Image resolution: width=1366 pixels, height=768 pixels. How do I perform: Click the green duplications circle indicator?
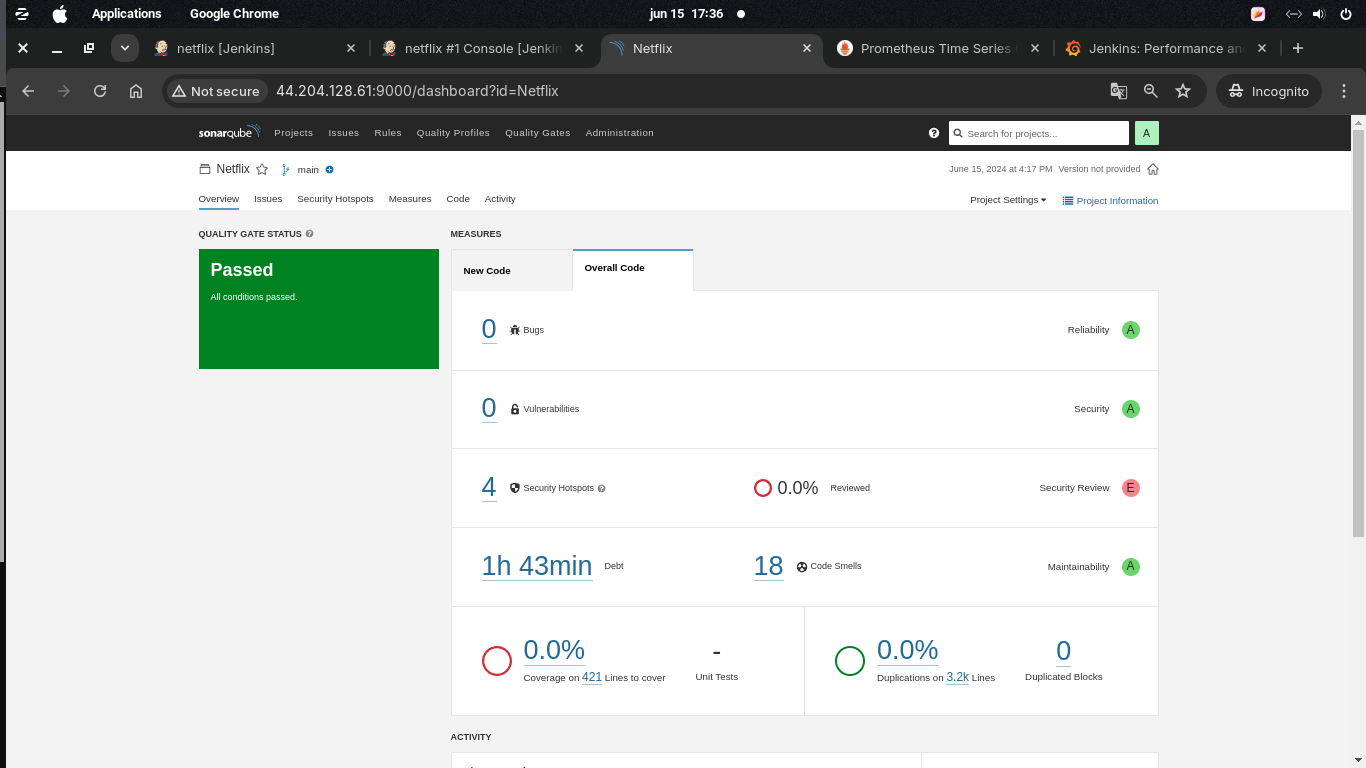coord(850,661)
